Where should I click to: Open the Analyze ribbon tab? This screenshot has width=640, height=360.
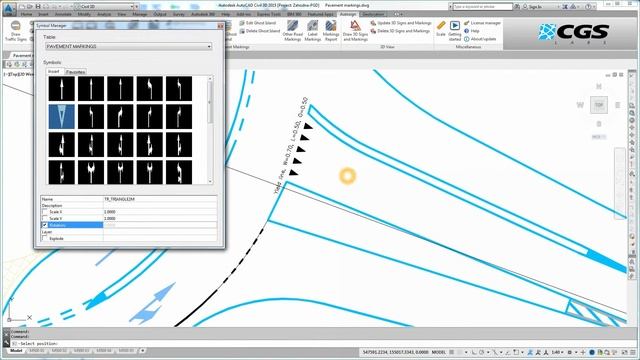(x=104, y=14)
